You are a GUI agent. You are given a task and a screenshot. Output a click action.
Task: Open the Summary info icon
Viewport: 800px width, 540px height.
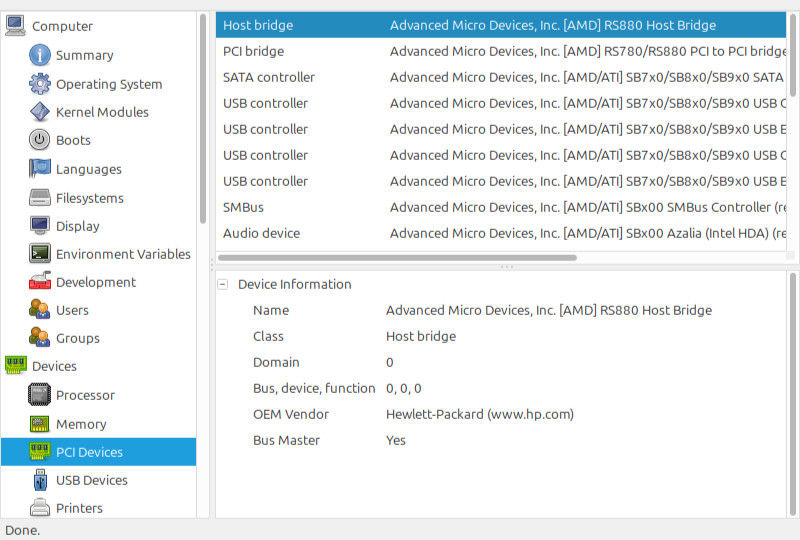(39, 55)
